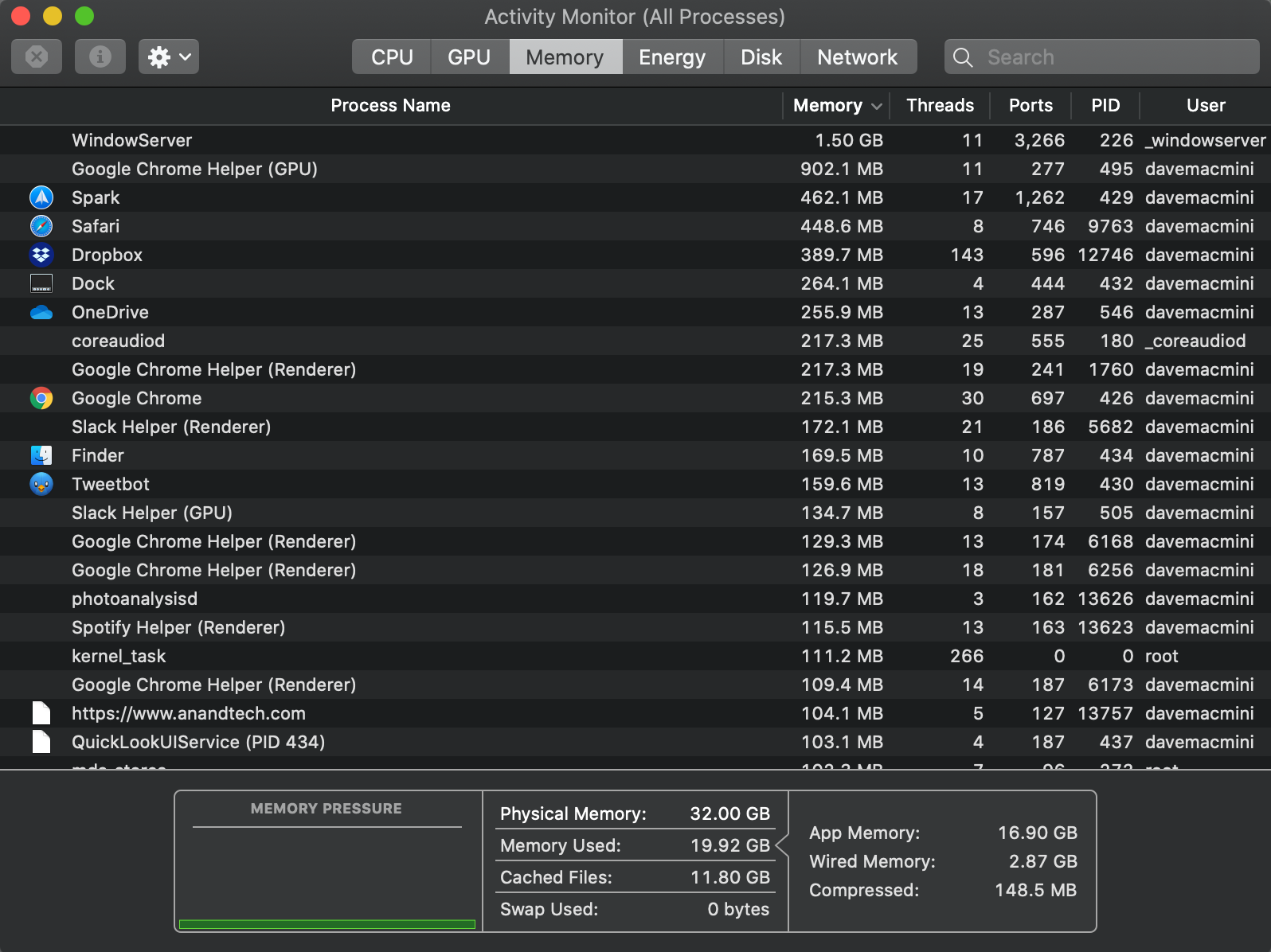Select QuickLookUIService (PID 434) name
This screenshot has width=1271, height=952.
(x=198, y=742)
